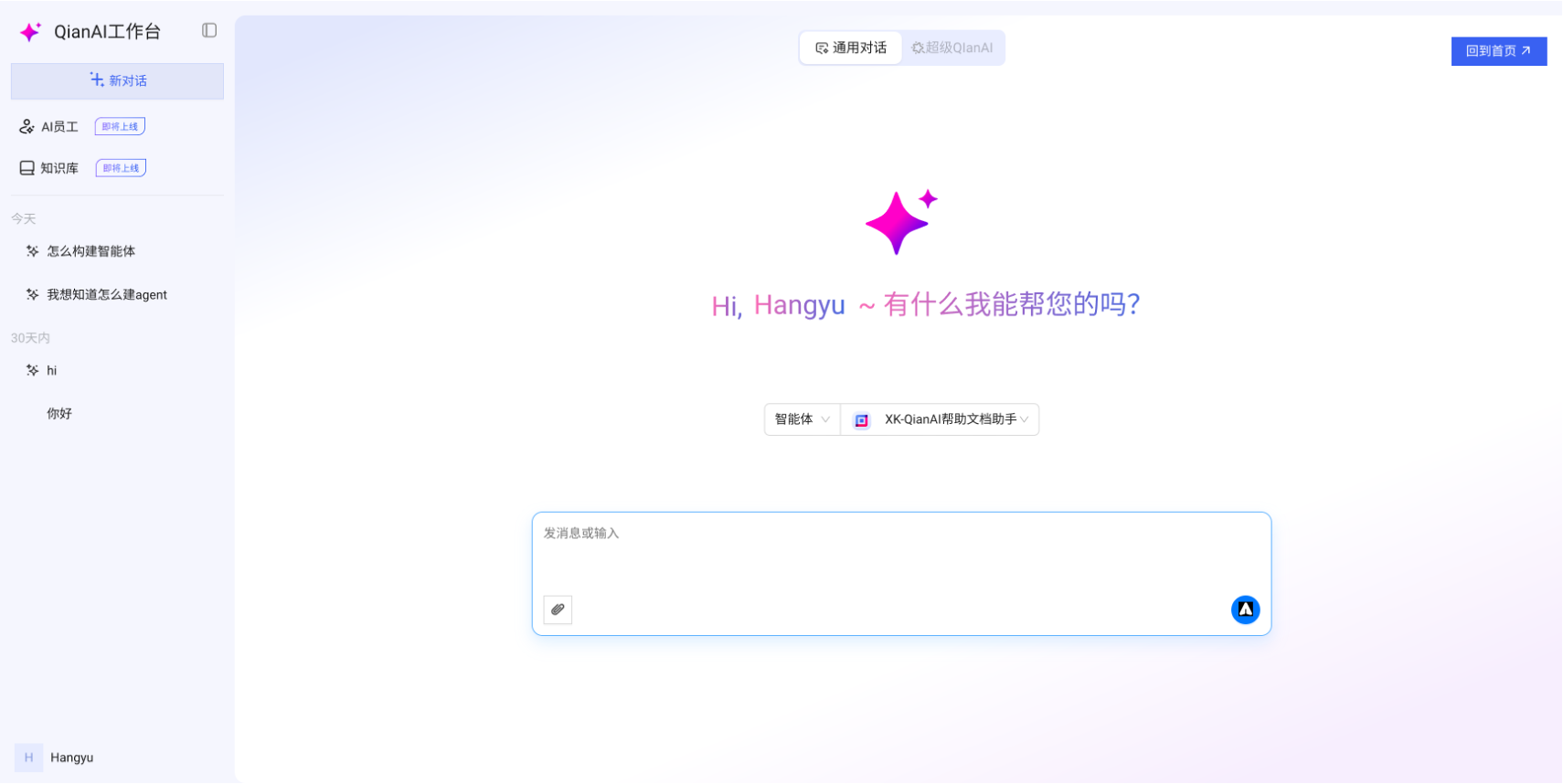The image size is (1563, 784).
Task: Click the Hangyu user avatar
Action: click(28, 758)
